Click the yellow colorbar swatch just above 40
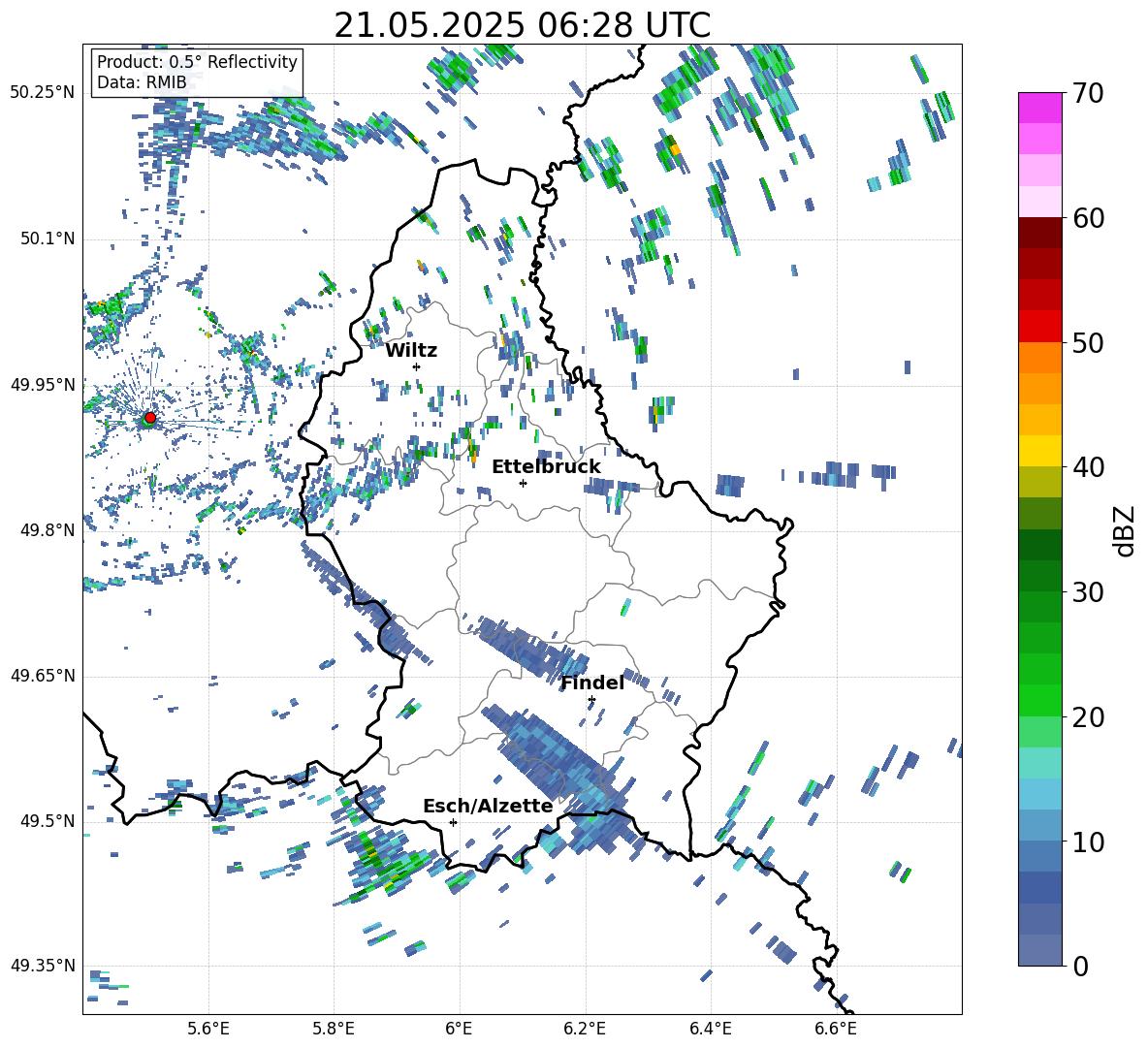The width and height of the screenshot is (1148, 1048). [1039, 451]
